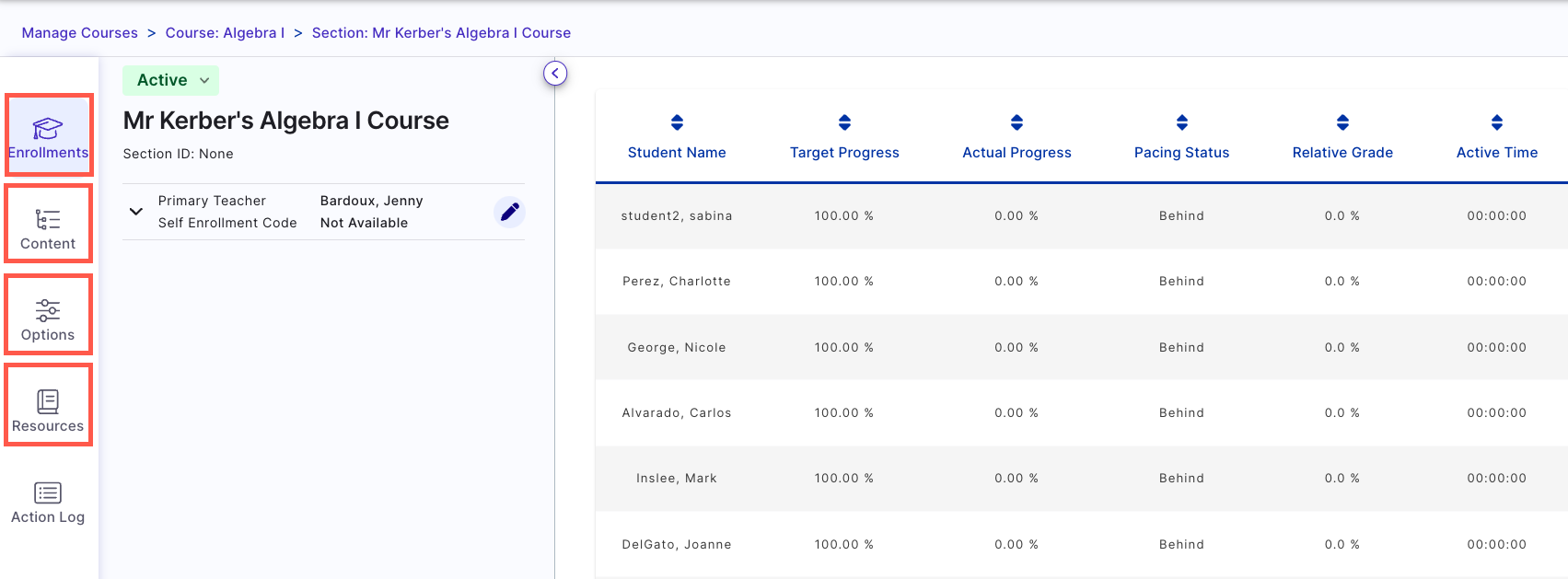Click Relative Grade value for Alvarado, Carlos
Screen dimensions: 1568x579
pyautogui.click(x=1342, y=413)
